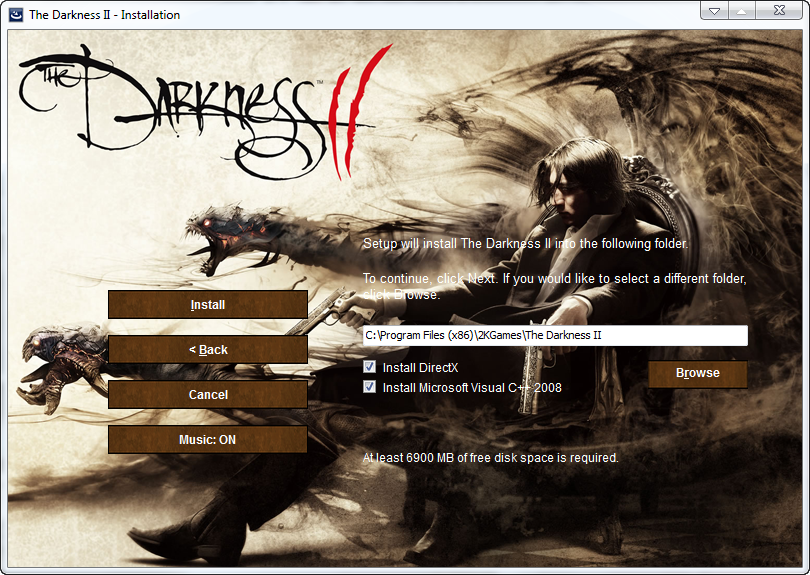This screenshot has height=575, width=810.
Task: Click the window title 'The Darkness II - Installation'
Action: pos(104,15)
